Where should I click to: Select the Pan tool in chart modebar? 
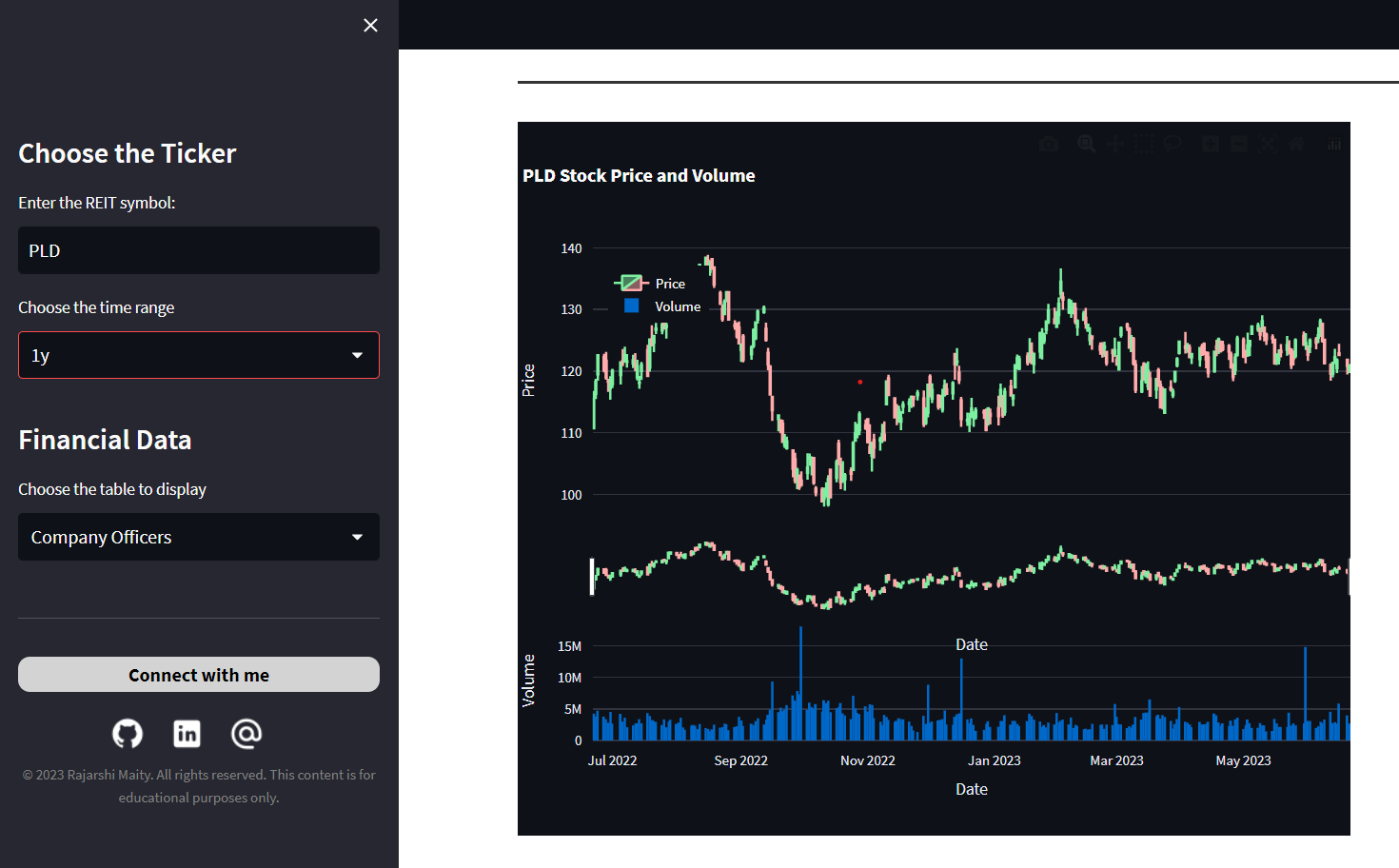tap(1115, 144)
